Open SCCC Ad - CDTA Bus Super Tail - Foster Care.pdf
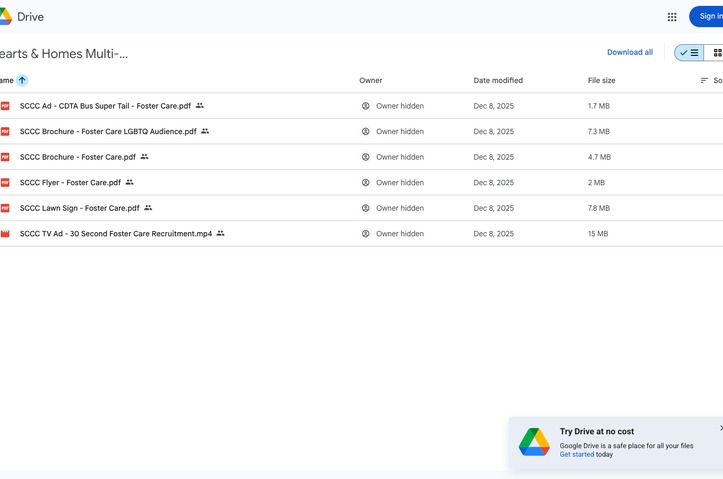Screen dimensions: 723x479 pyautogui.click(x=105, y=106)
